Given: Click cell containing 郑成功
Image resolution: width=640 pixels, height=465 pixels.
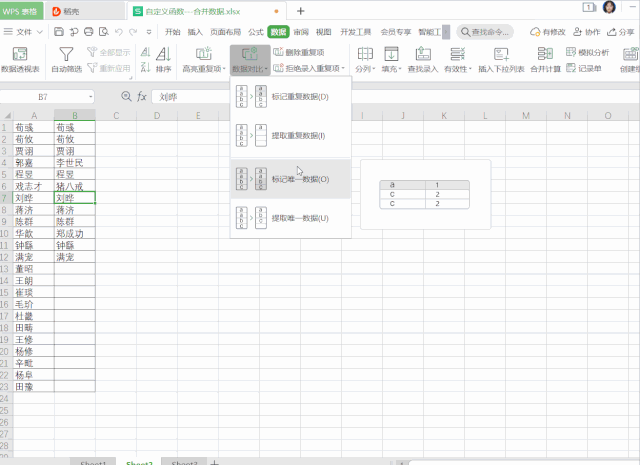Looking at the screenshot, I should pos(75,234).
